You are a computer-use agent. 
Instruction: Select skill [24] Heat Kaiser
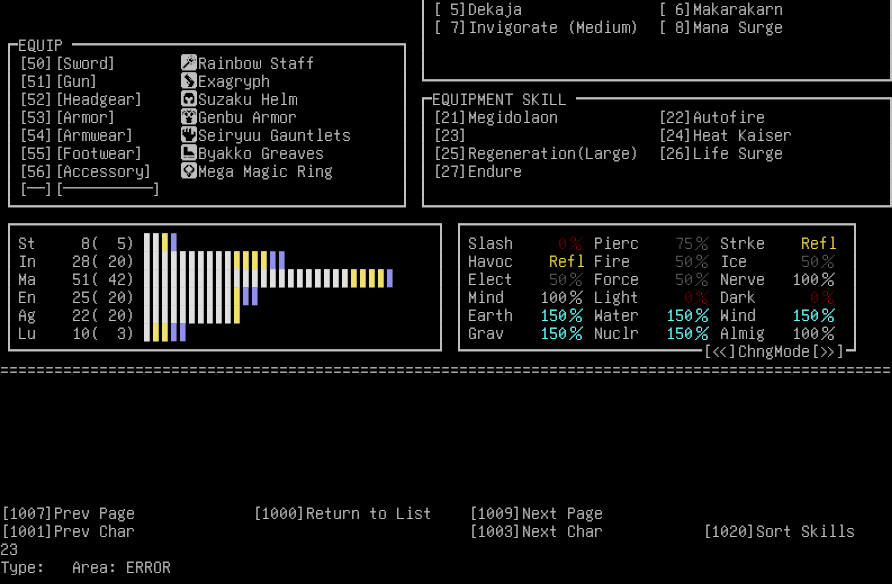click(725, 135)
